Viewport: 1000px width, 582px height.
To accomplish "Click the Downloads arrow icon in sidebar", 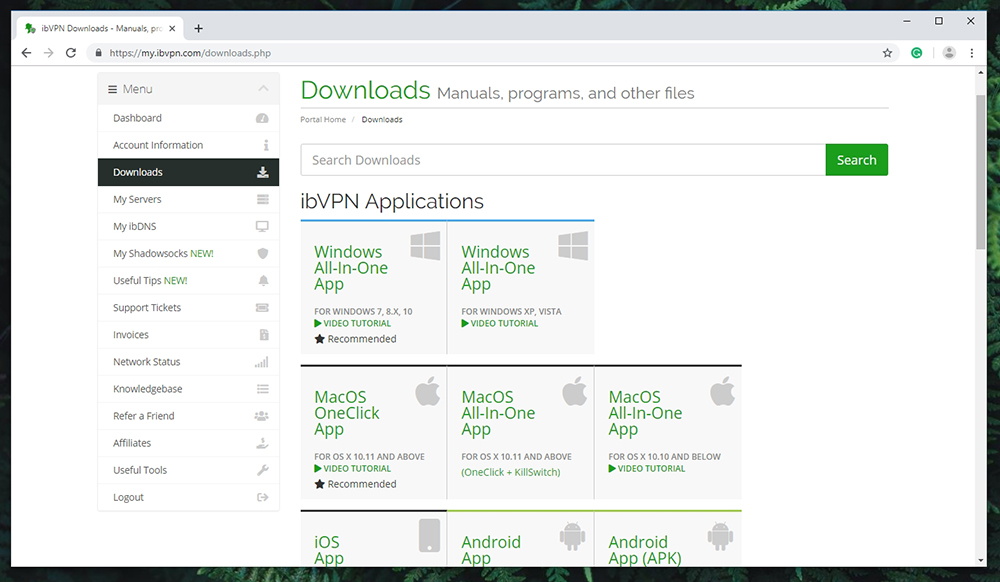I will point(263,172).
